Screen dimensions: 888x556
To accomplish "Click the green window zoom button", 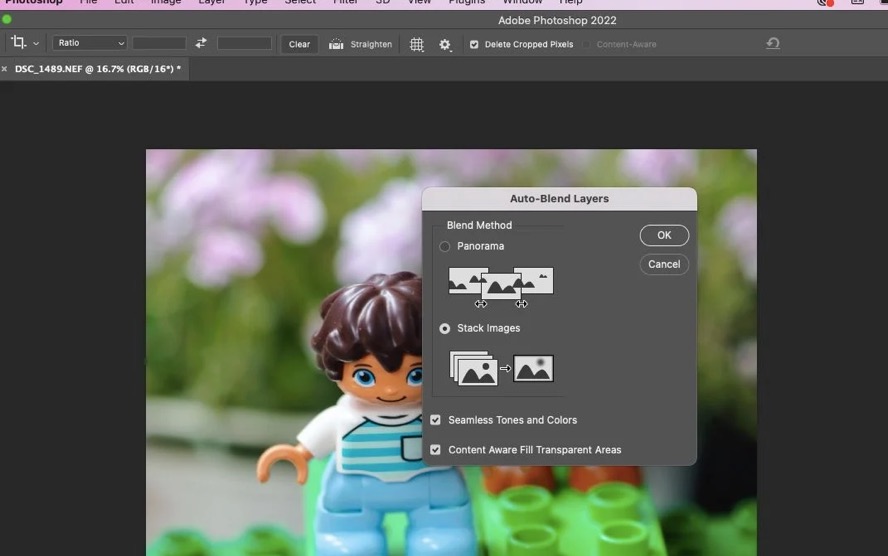I will coord(7,19).
